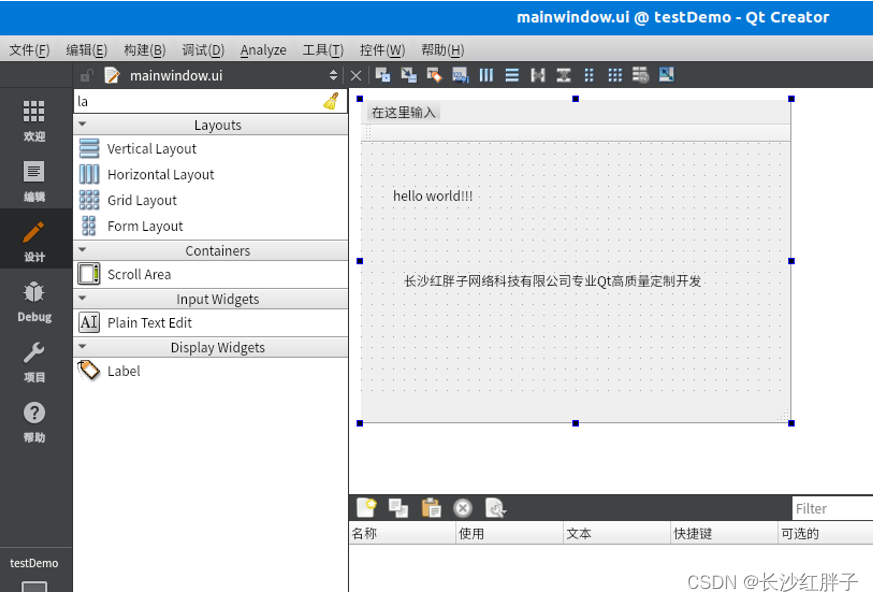Select the 长沙红胖子 company label on form

point(552,281)
